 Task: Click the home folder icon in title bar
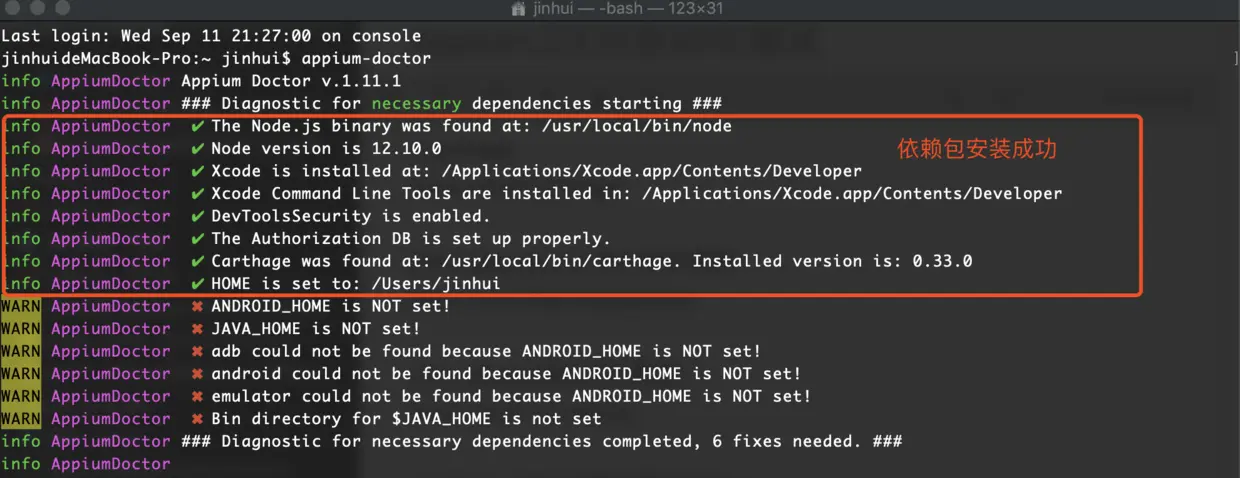(519, 9)
